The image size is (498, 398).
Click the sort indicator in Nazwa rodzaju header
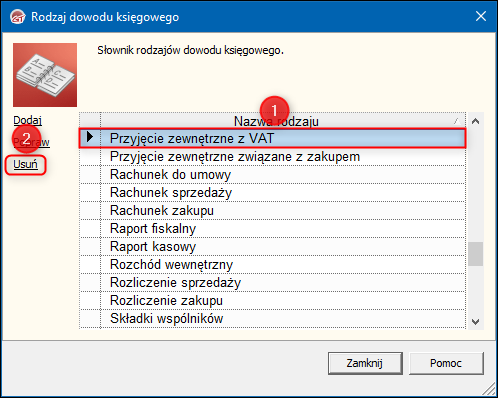pos(457,121)
